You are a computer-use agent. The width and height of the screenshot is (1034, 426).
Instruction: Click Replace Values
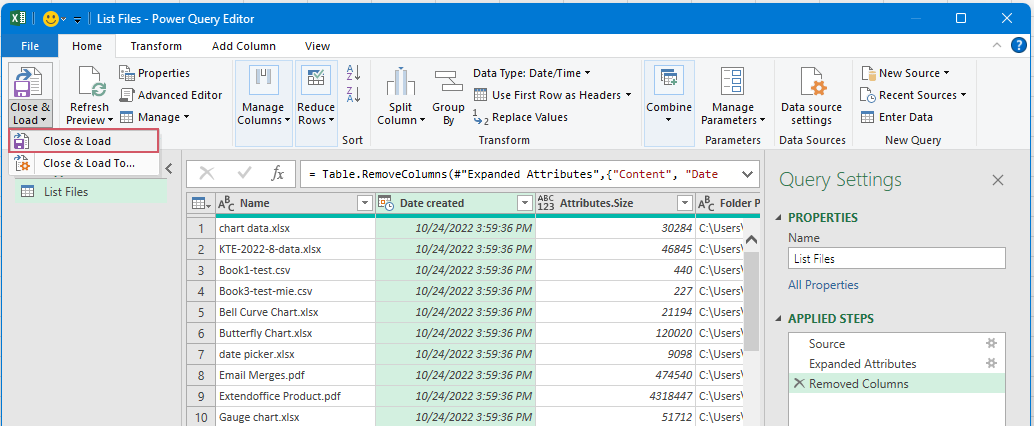pyautogui.click(x=521, y=117)
